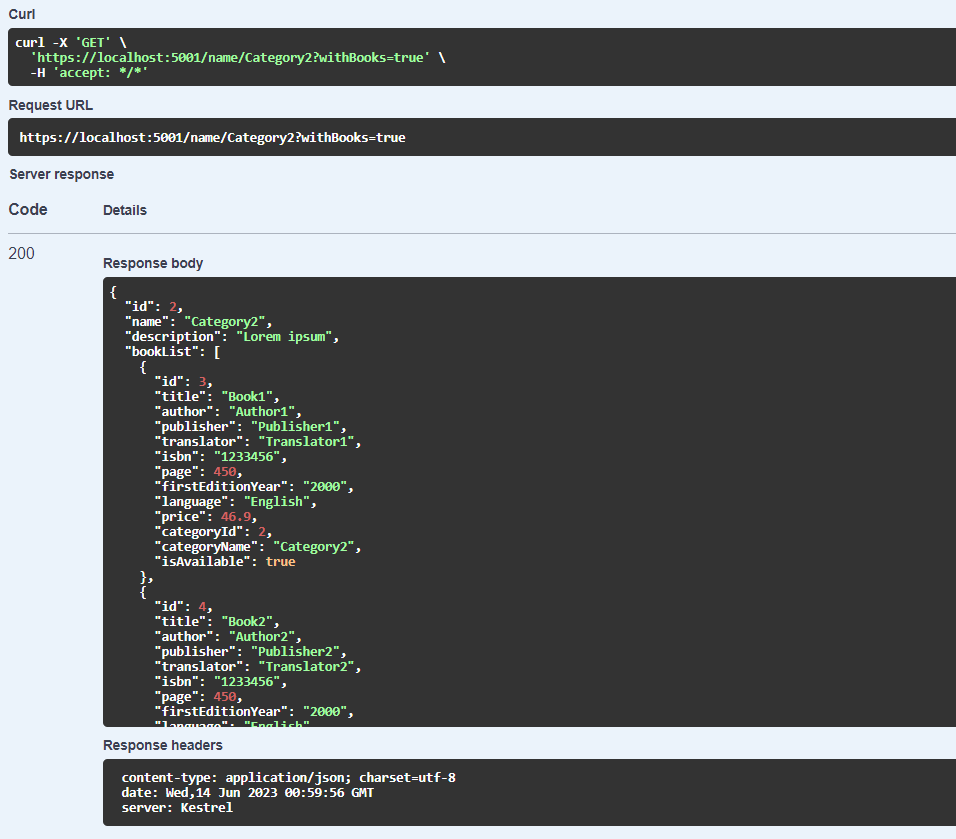Click the "isAvailable": true line
This screenshot has width=956, height=839.
tap(225, 562)
